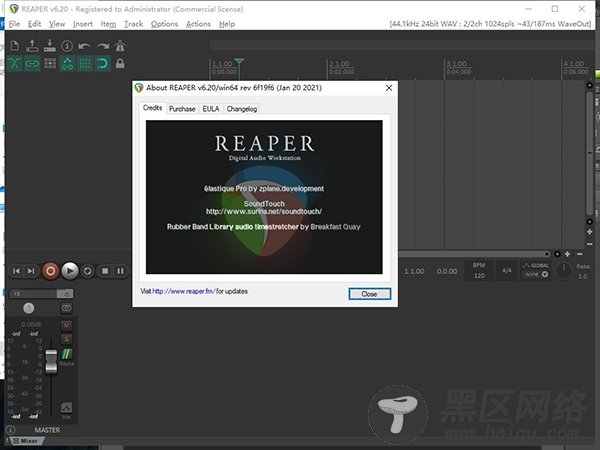Click the BPM 120 tempo field

(479, 271)
